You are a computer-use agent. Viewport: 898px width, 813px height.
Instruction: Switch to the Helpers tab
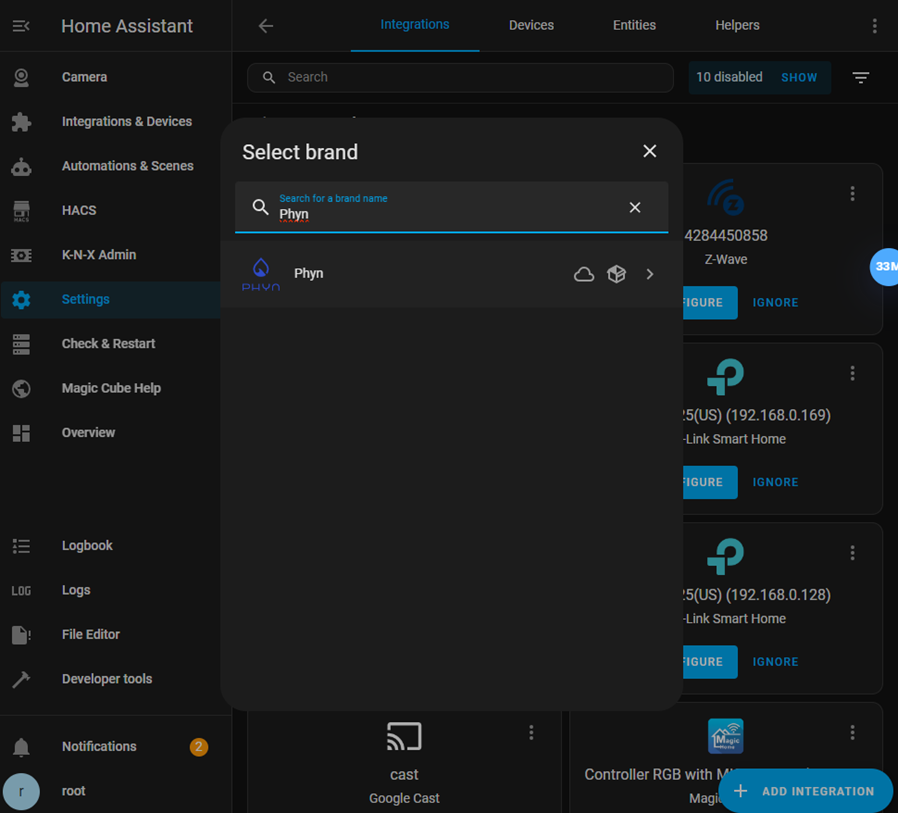click(737, 25)
